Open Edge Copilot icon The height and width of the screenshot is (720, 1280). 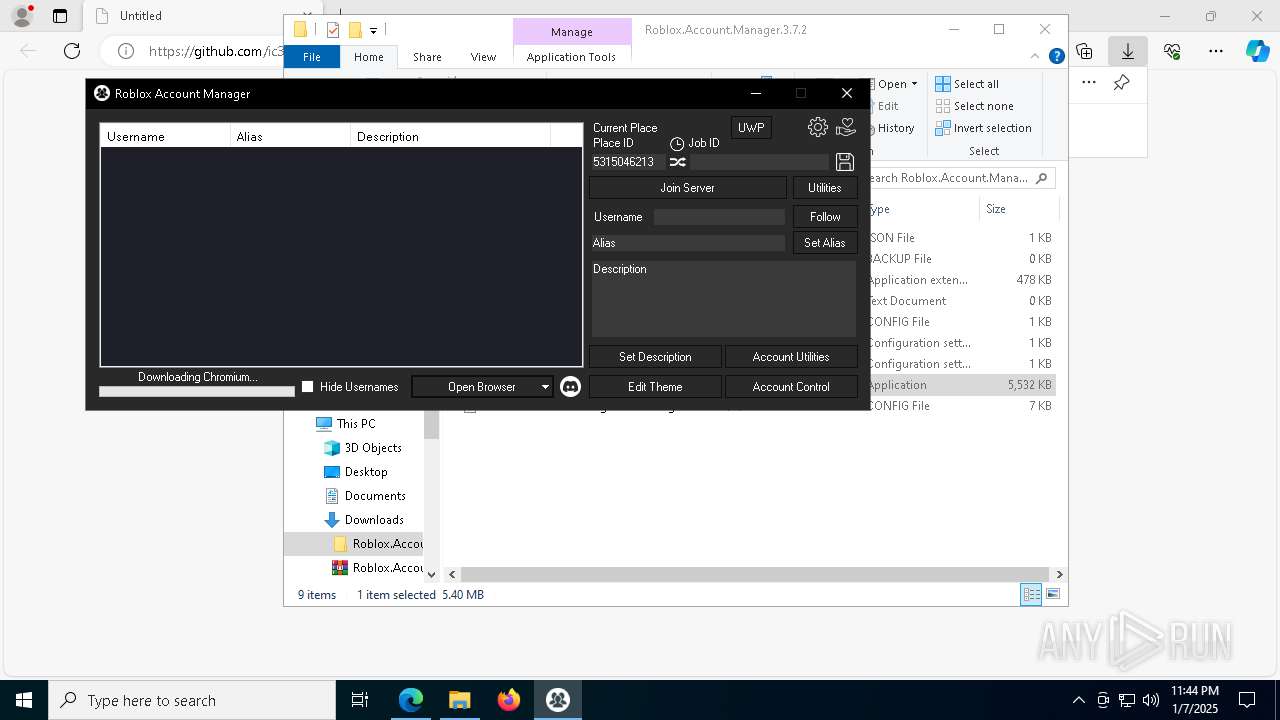point(1257,51)
